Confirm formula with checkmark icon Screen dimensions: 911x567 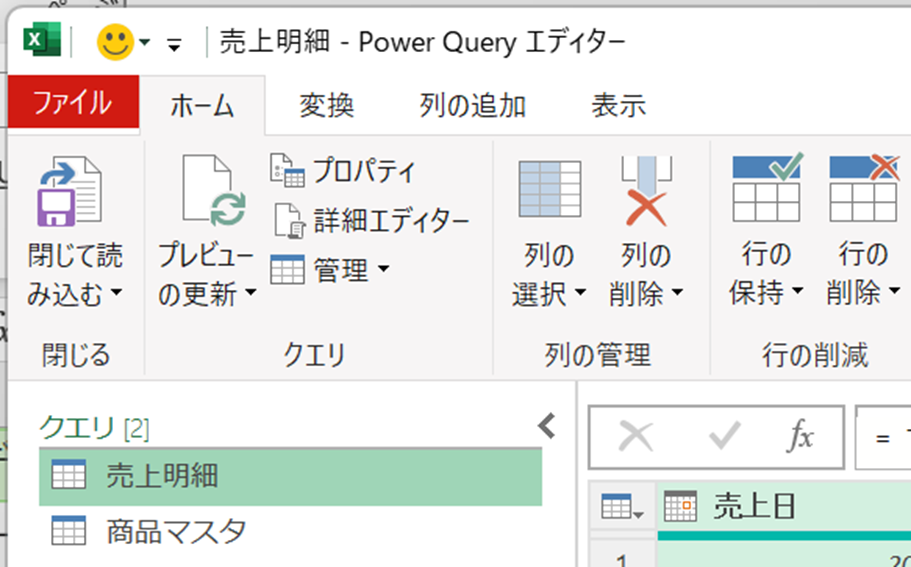[x=725, y=436]
